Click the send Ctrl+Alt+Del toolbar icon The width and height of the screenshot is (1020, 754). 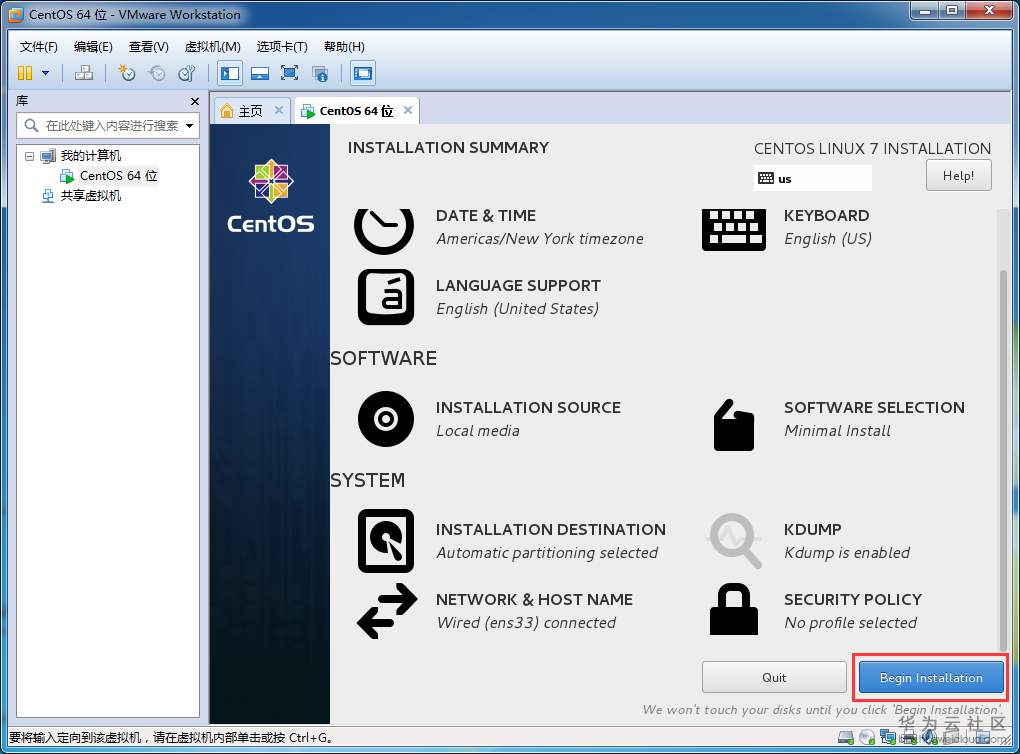click(83, 73)
